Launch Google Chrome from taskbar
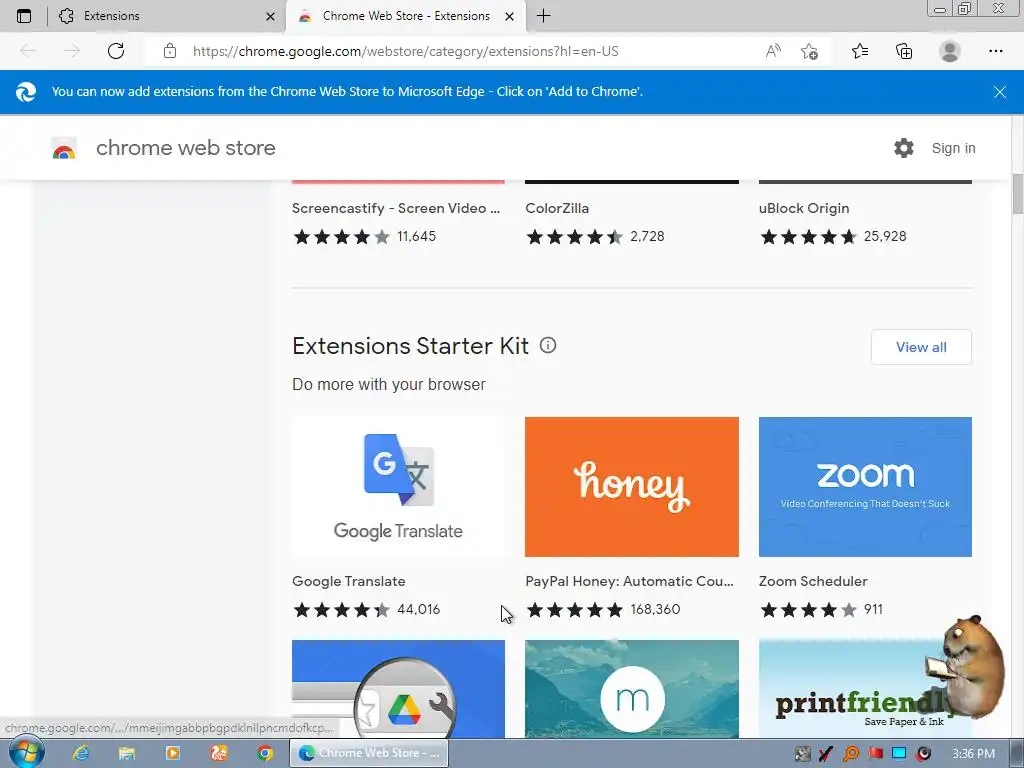The image size is (1024, 768). point(264,753)
